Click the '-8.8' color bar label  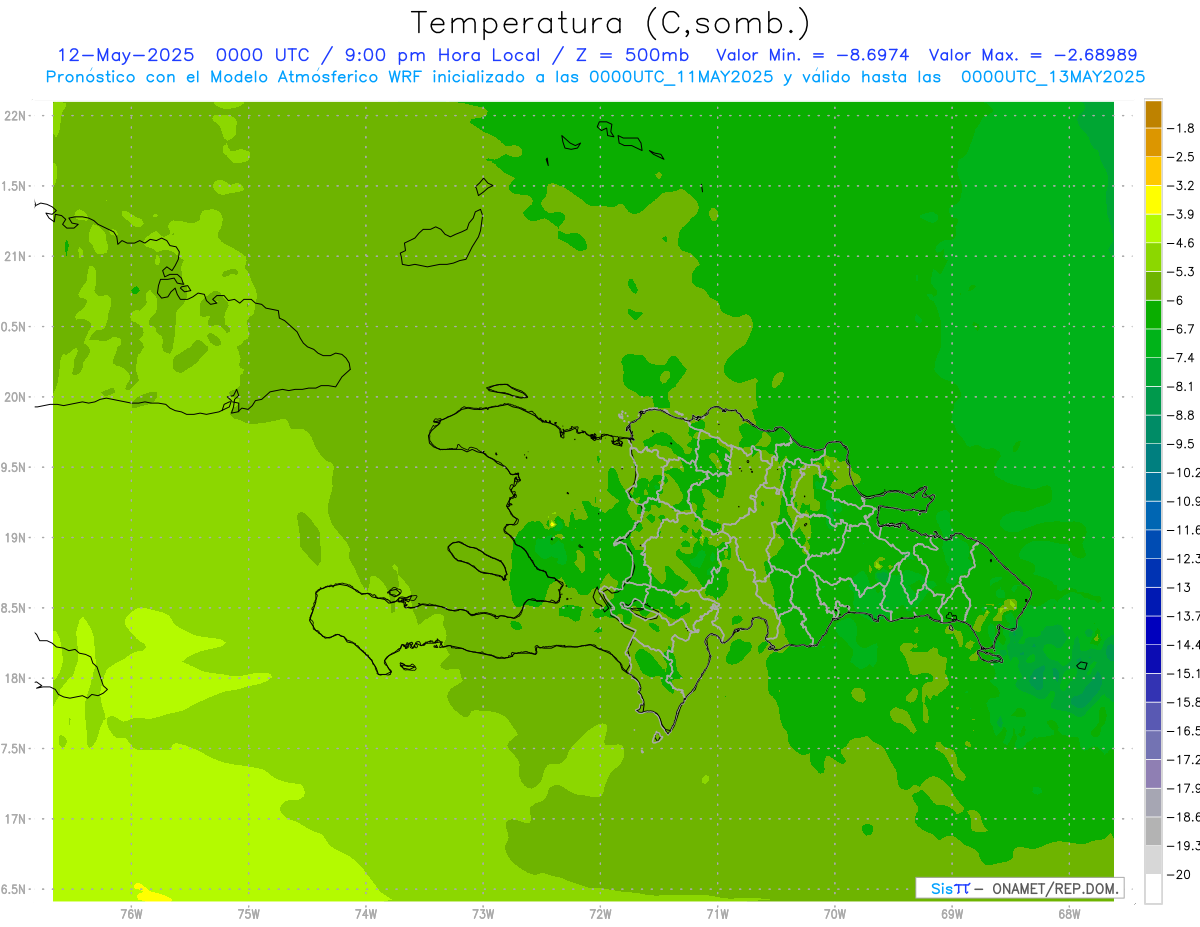pos(1181,415)
